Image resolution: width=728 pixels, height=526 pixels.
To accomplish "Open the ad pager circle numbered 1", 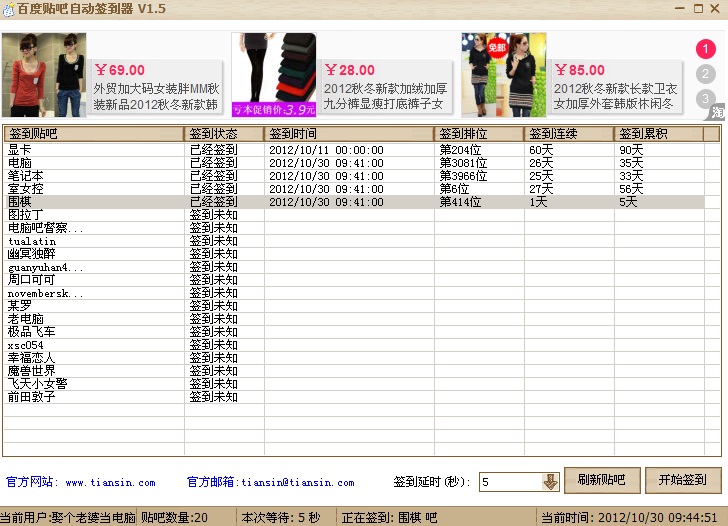I will [705, 49].
